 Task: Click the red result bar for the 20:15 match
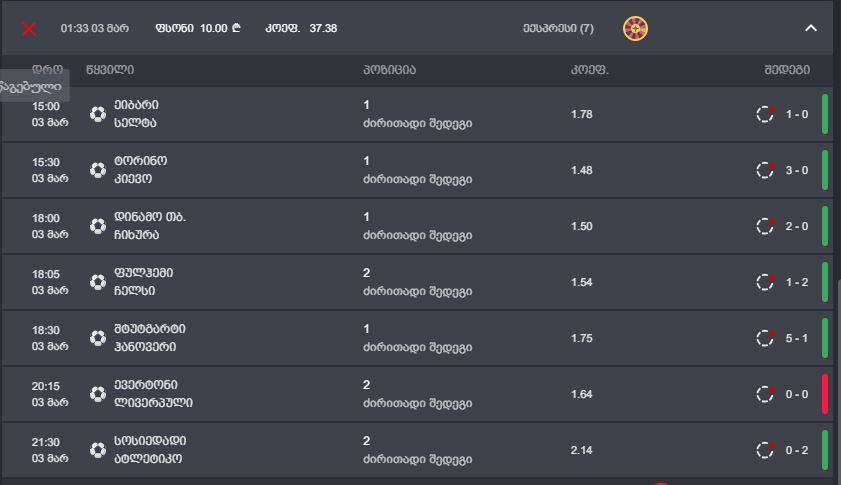coord(825,394)
